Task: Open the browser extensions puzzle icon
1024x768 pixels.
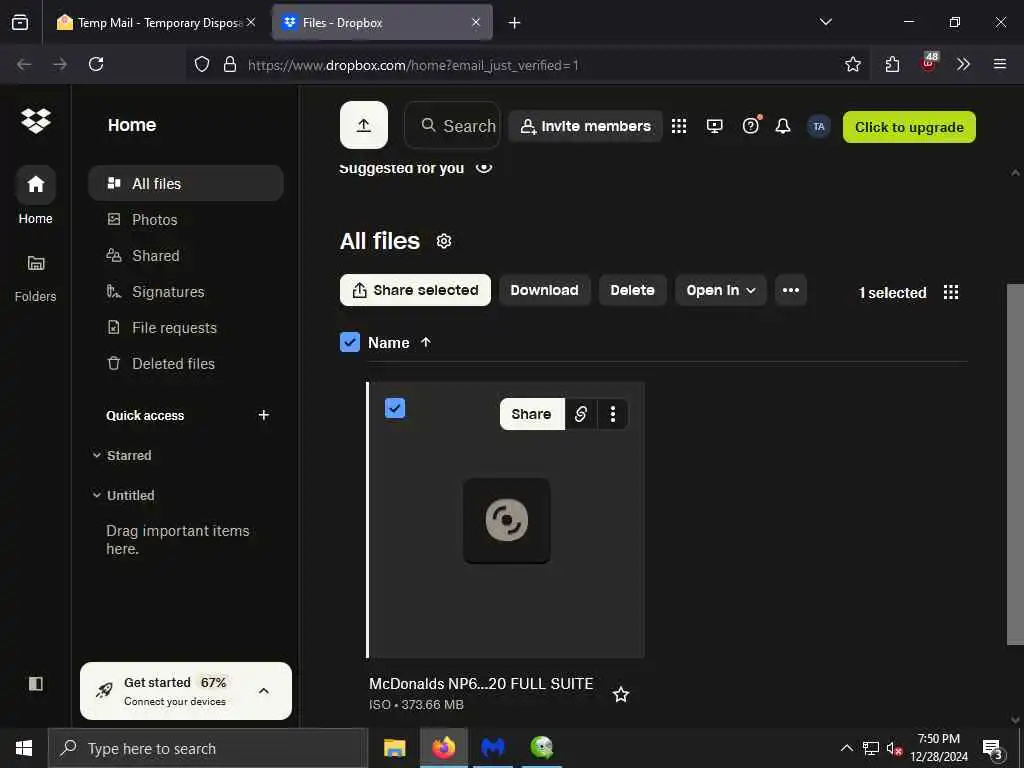Action: pyautogui.click(x=892, y=64)
